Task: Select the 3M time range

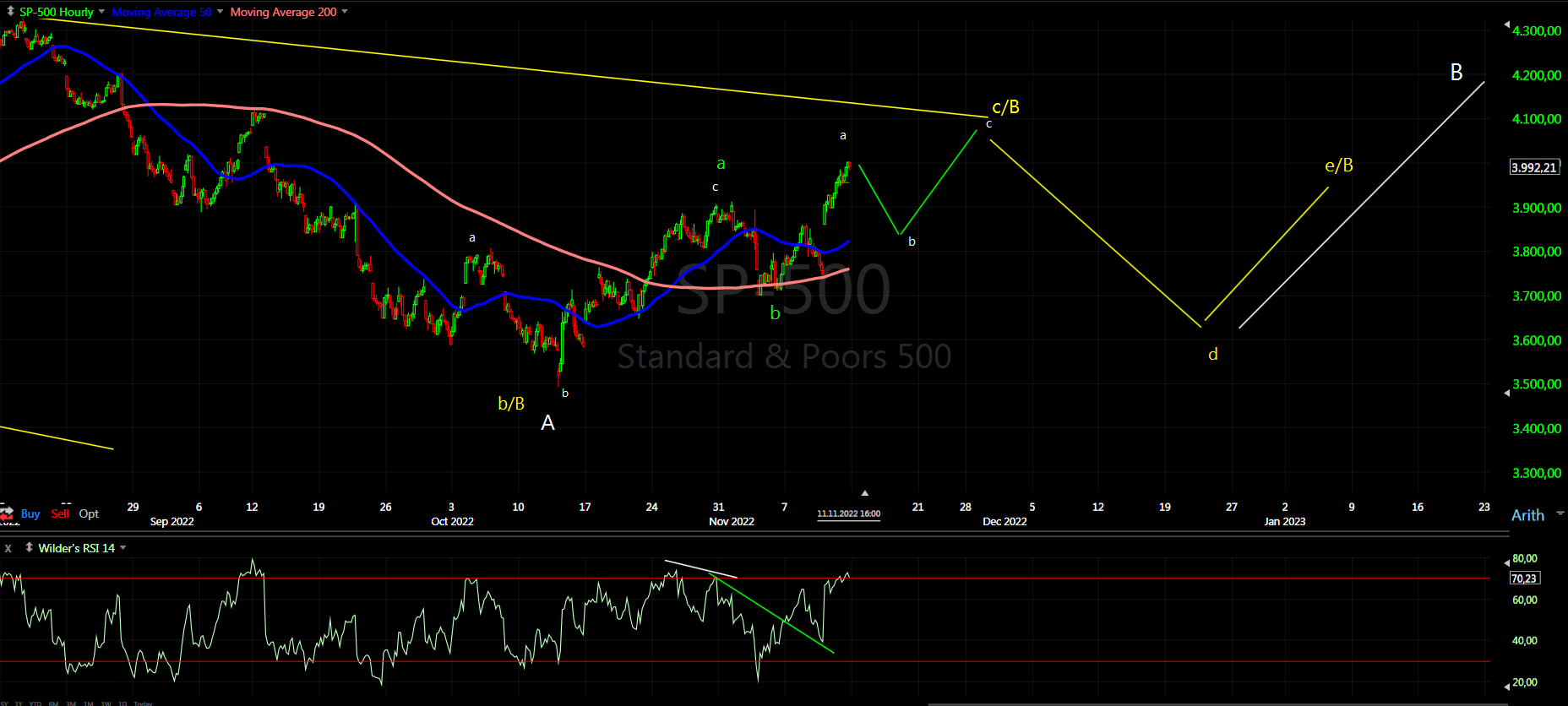Action: (71, 703)
